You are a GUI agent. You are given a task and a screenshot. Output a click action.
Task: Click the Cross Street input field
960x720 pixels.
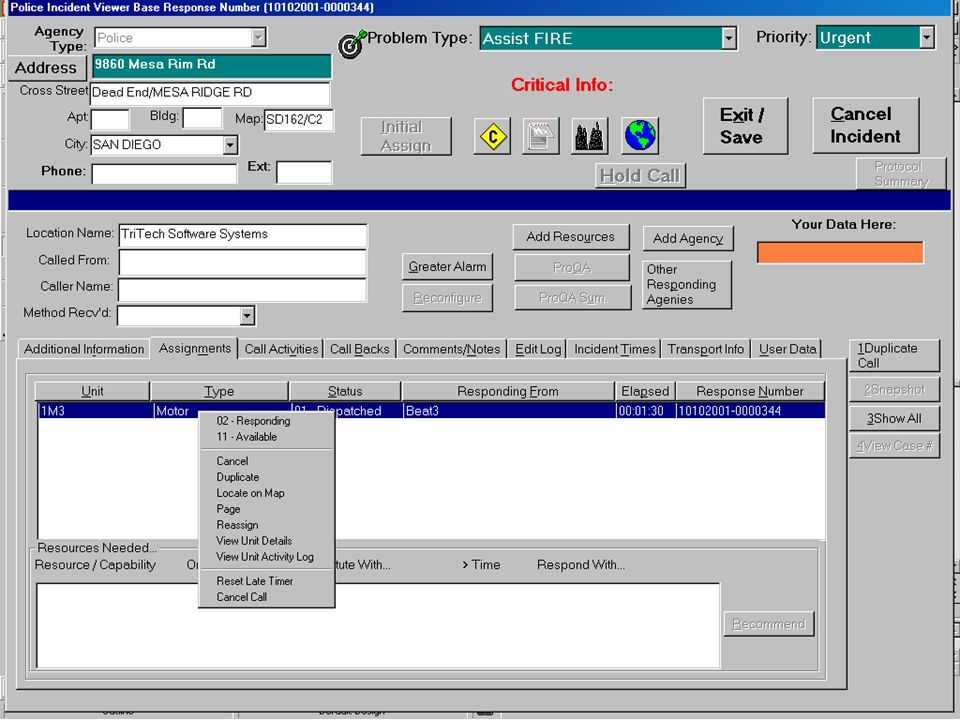[x=210, y=93]
